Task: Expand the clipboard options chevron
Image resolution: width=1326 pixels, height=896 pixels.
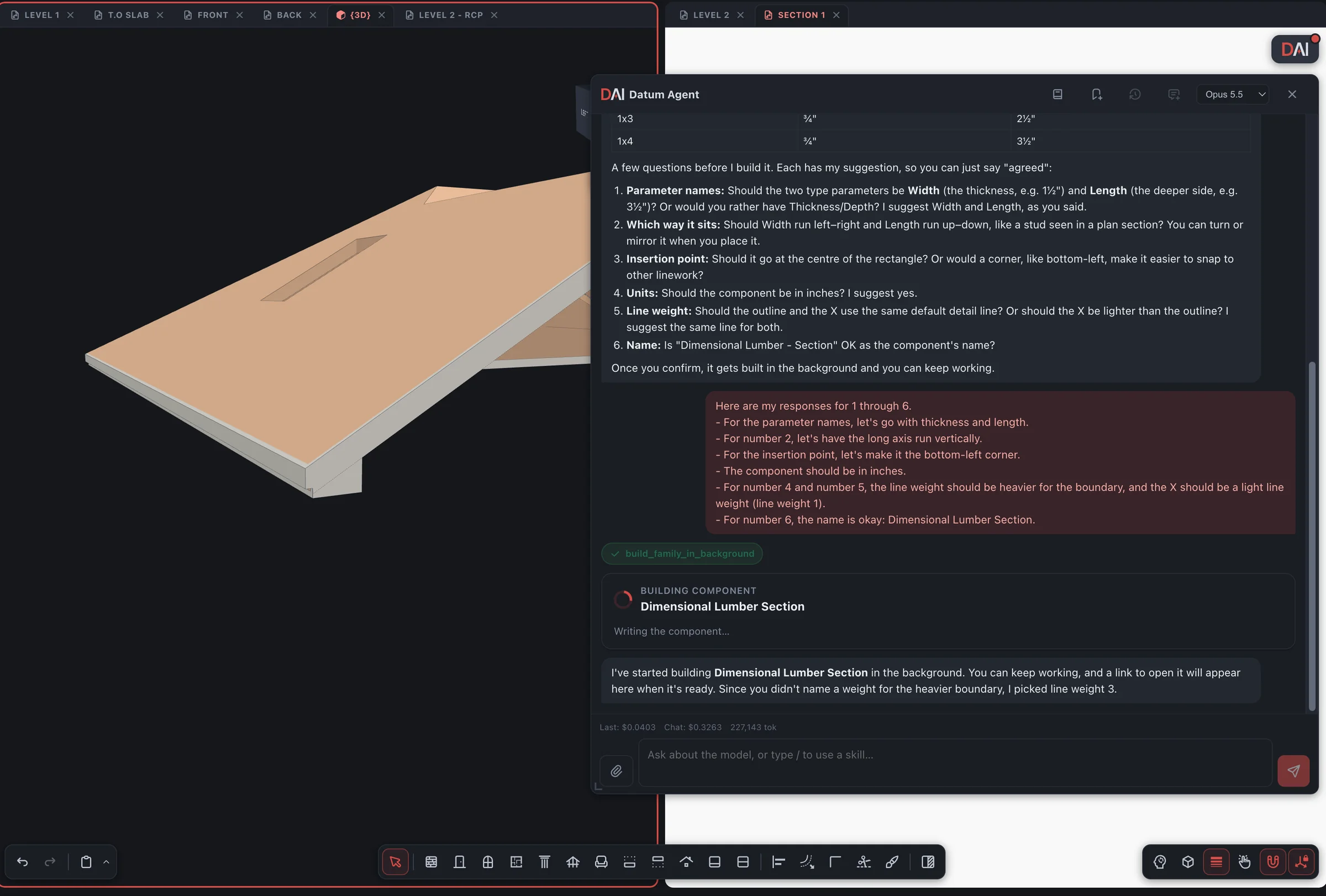Action: point(106,862)
